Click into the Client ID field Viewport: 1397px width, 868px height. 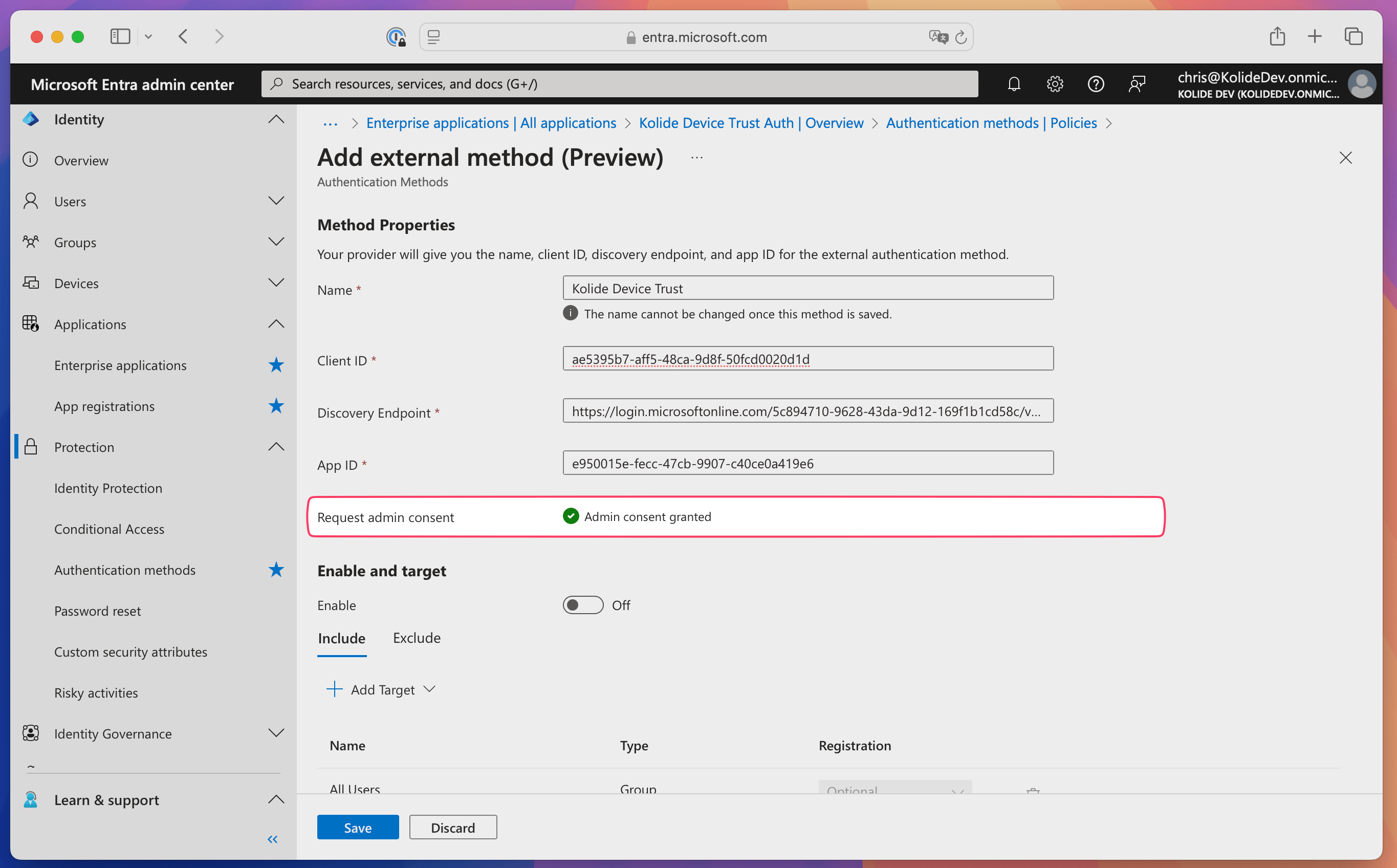pyautogui.click(x=807, y=359)
